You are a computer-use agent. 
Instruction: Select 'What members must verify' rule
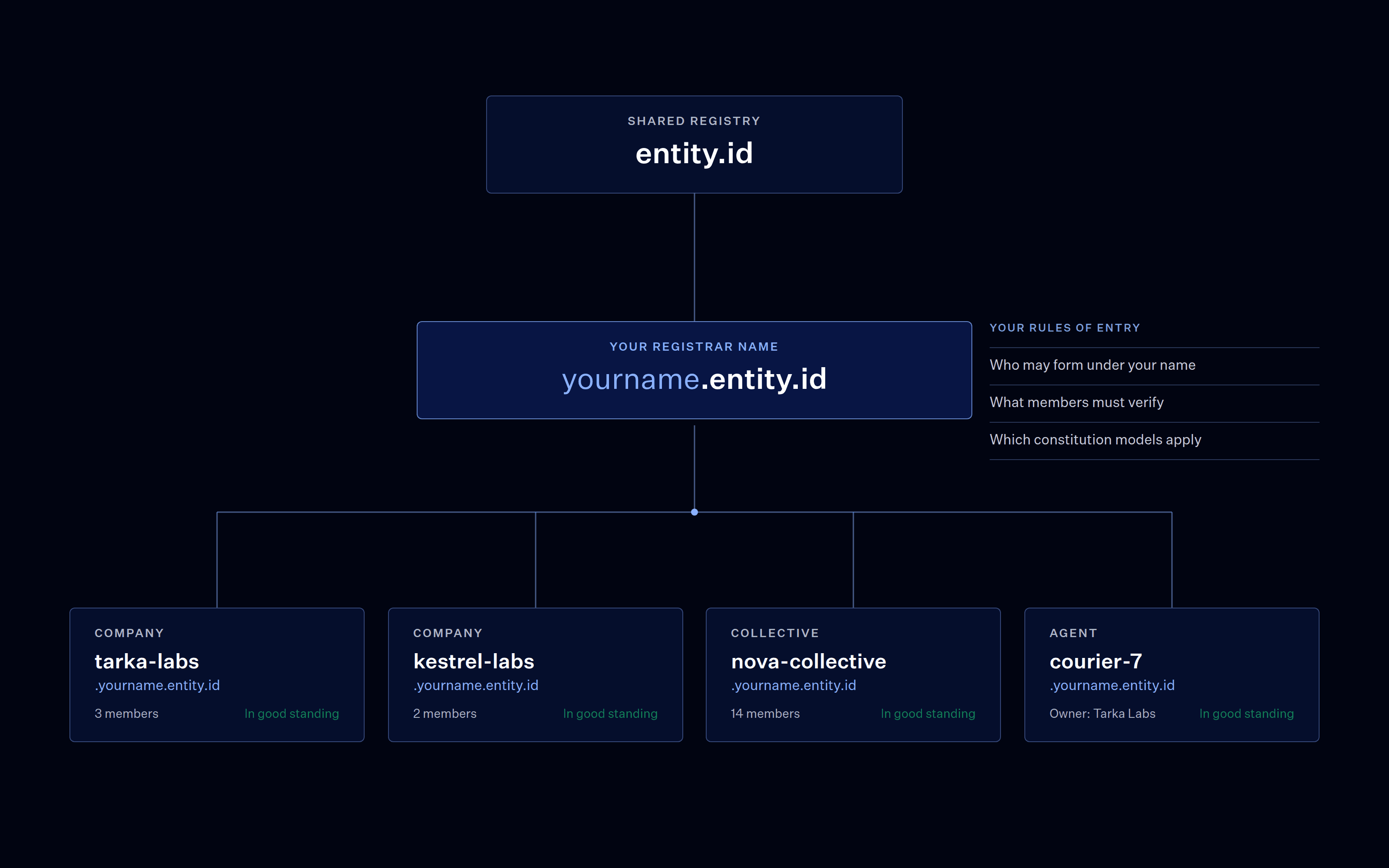1076,402
